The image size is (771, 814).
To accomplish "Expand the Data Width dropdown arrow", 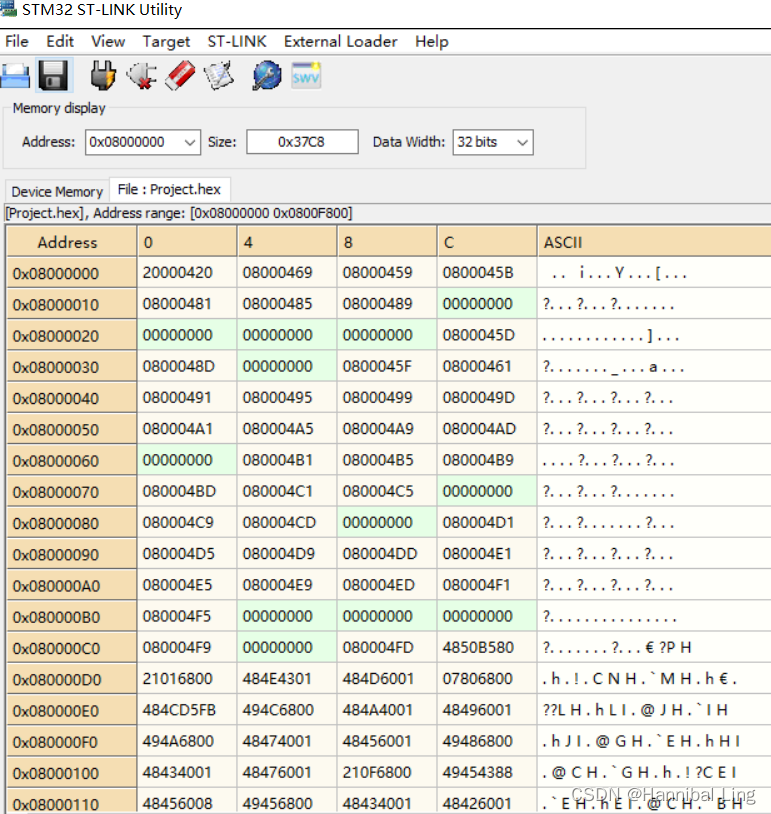I will 522,142.
